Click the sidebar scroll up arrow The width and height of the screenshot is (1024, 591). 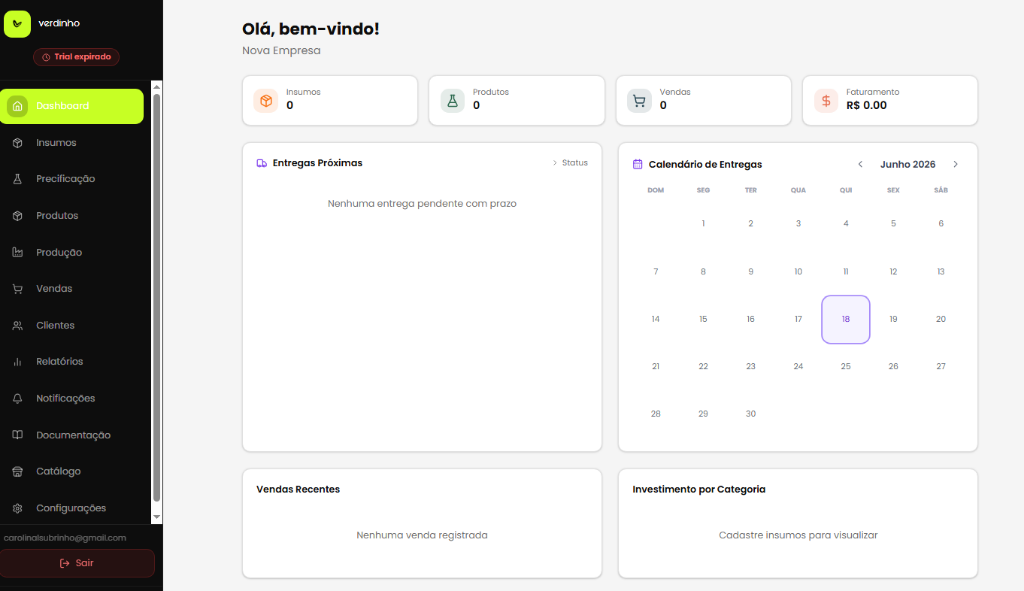point(157,87)
